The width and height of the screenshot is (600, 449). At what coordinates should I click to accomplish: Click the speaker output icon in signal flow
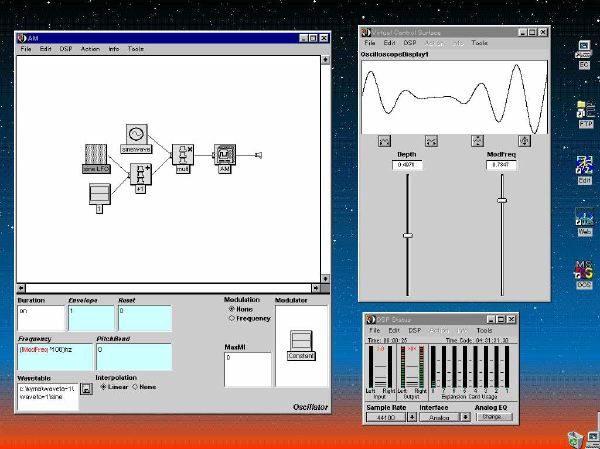(x=258, y=155)
